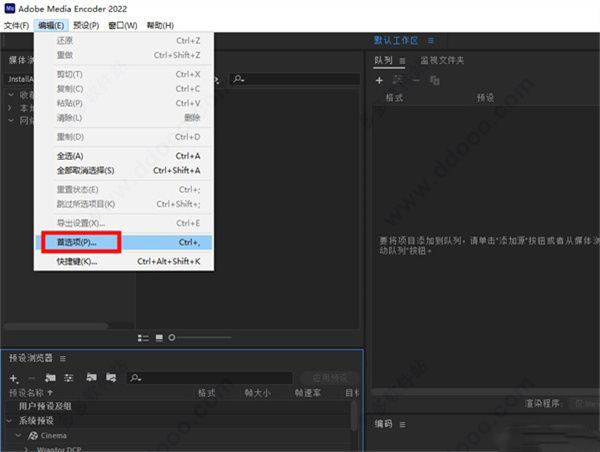Click the 粘贴(P) menu entry

124,103
